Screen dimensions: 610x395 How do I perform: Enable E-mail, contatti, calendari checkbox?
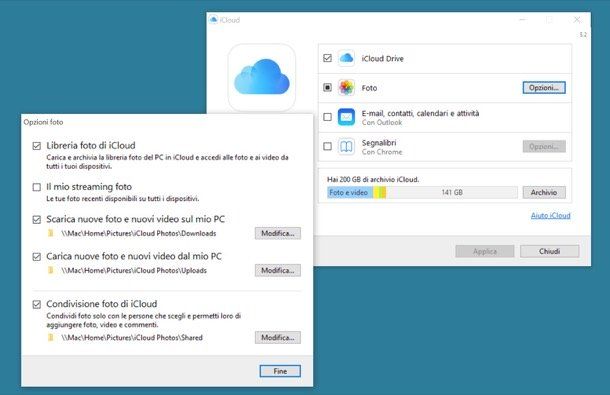[x=328, y=117]
